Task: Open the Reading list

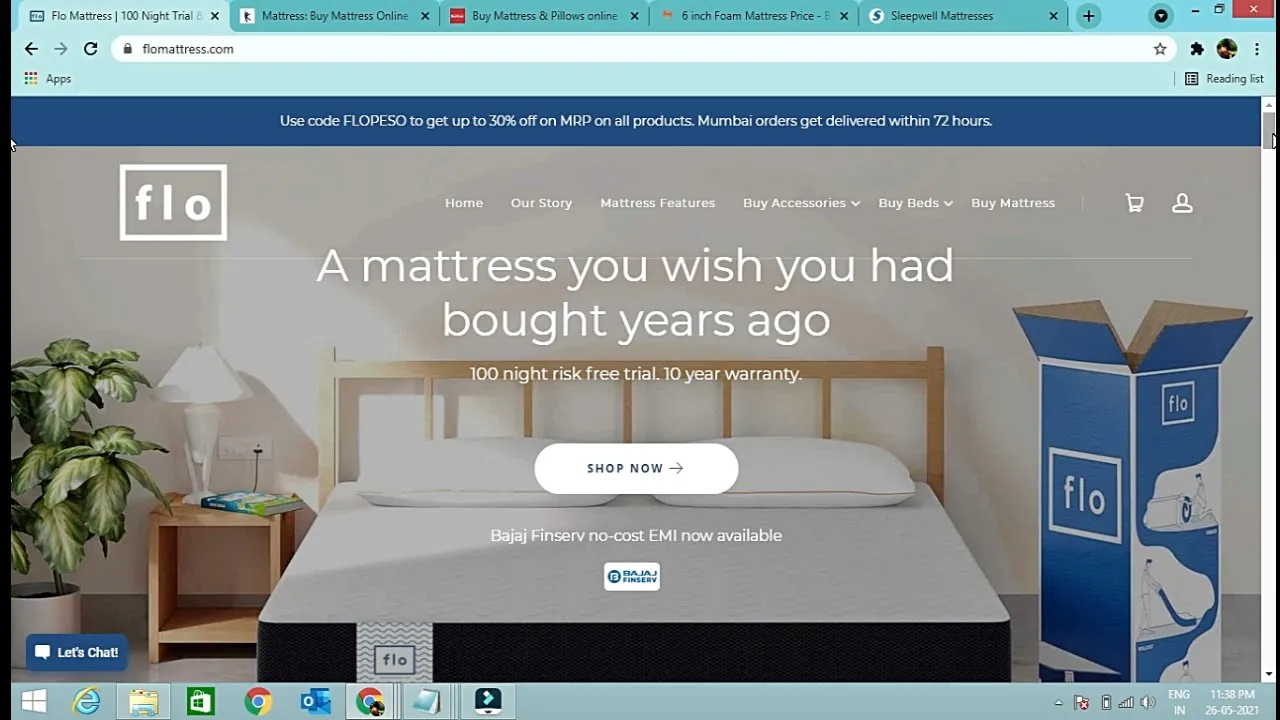Action: [x=1224, y=78]
